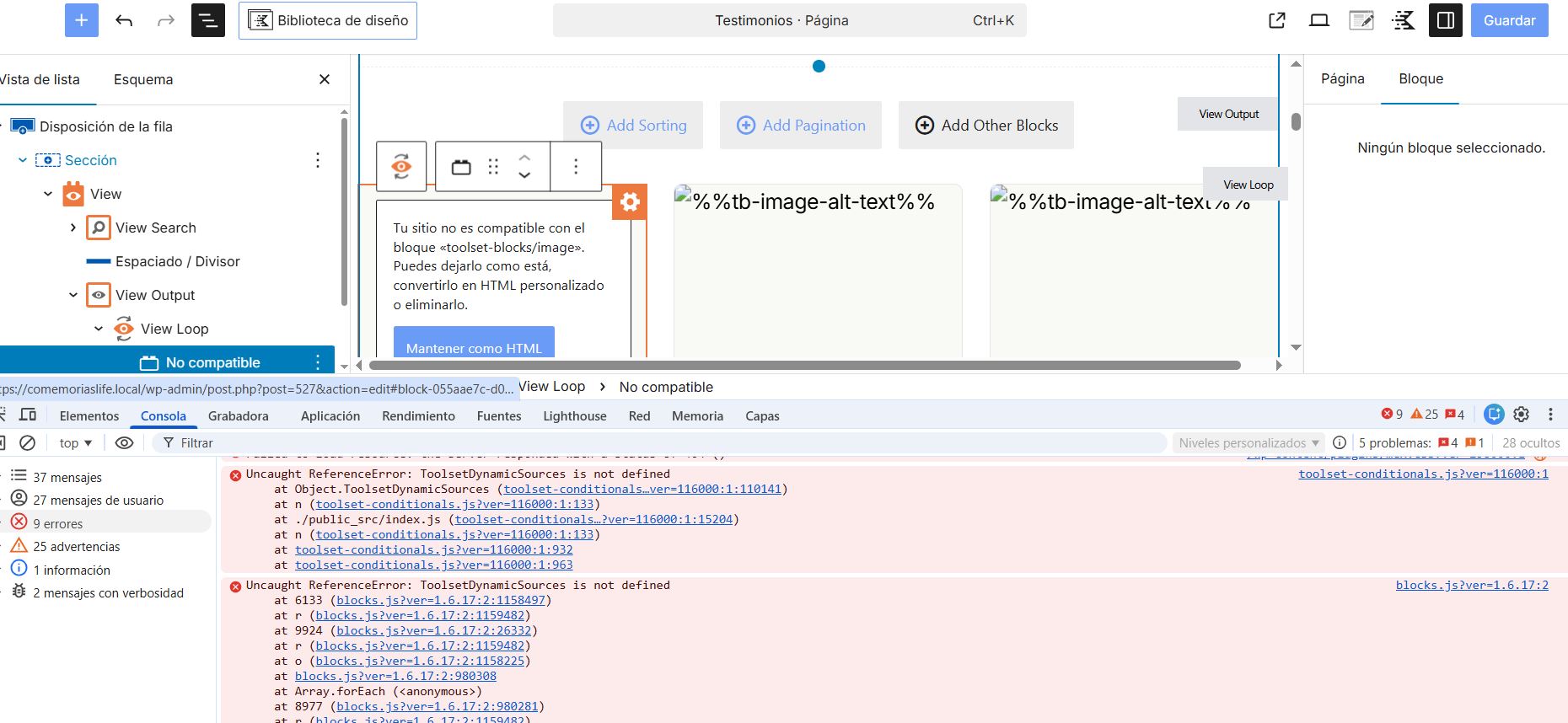Click Mantener como HTML button

pyautogui.click(x=474, y=342)
